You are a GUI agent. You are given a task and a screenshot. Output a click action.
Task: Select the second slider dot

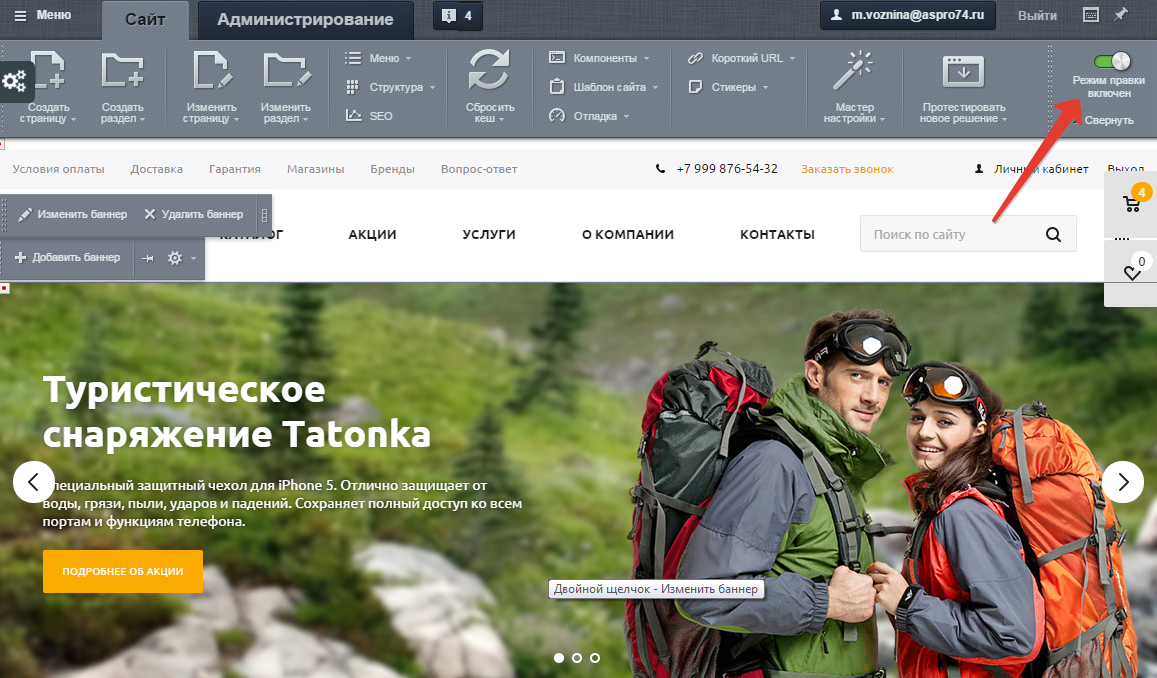577,657
